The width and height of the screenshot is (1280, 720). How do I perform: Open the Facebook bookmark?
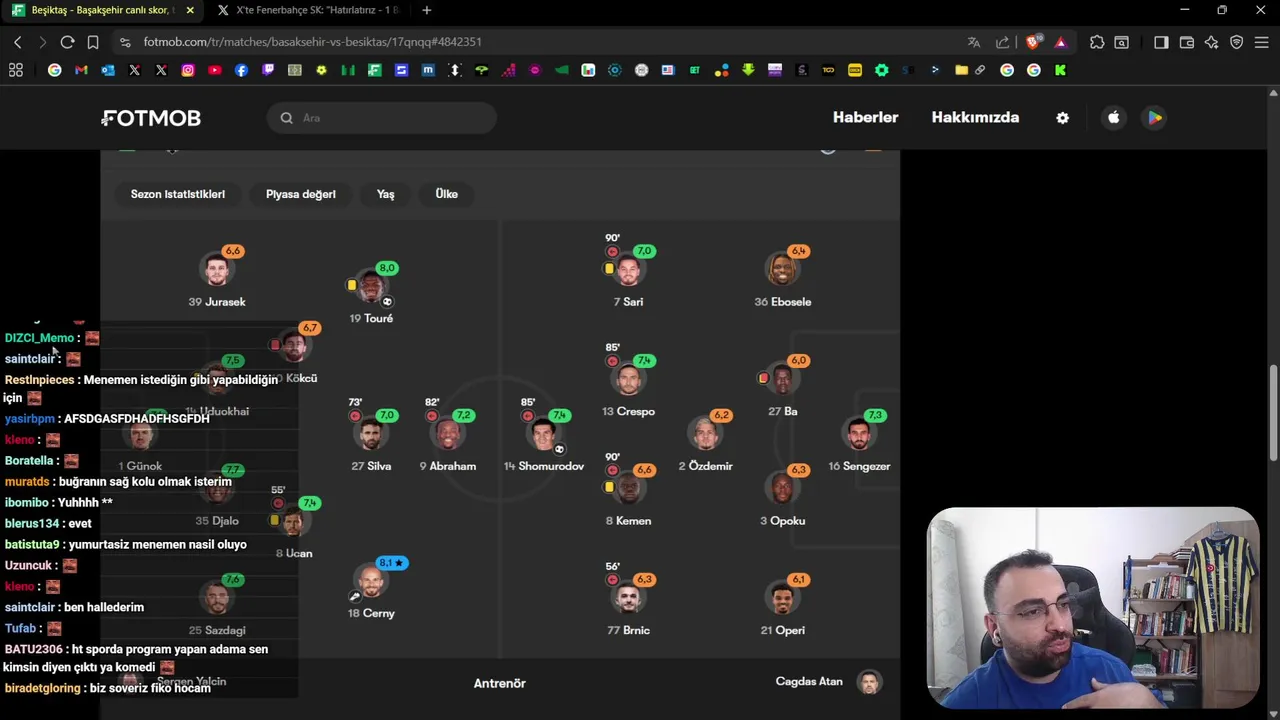241,70
